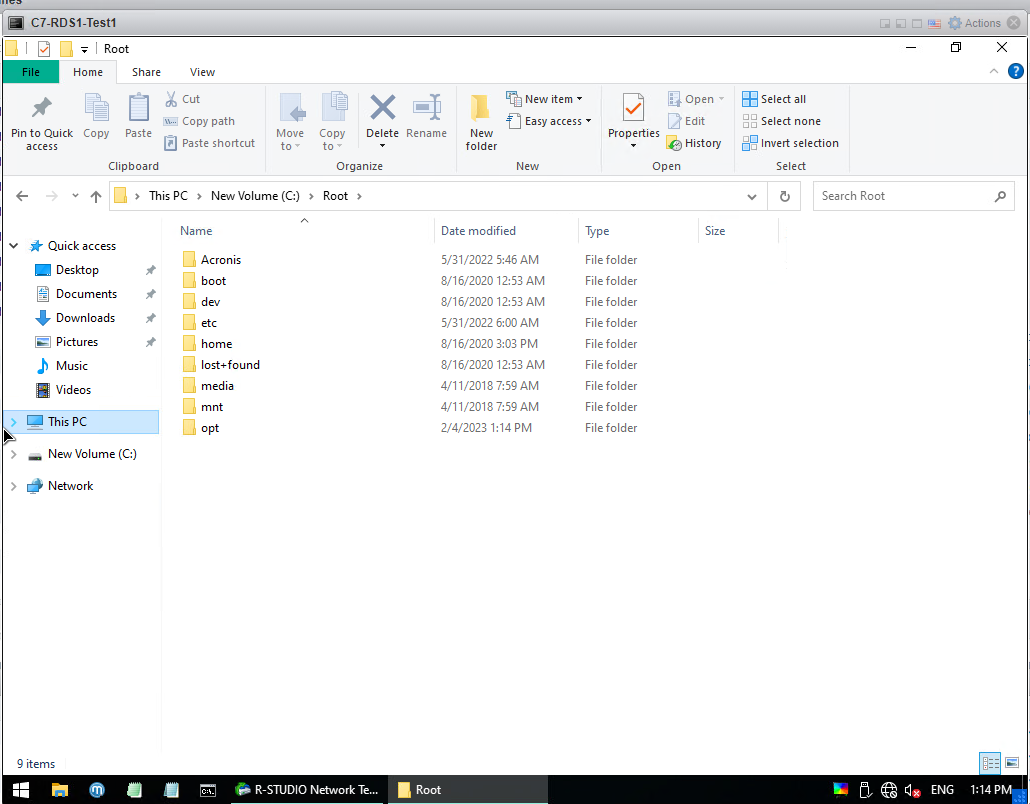Sort files by Date modified column
This screenshot has width=1030, height=804.
(x=478, y=231)
